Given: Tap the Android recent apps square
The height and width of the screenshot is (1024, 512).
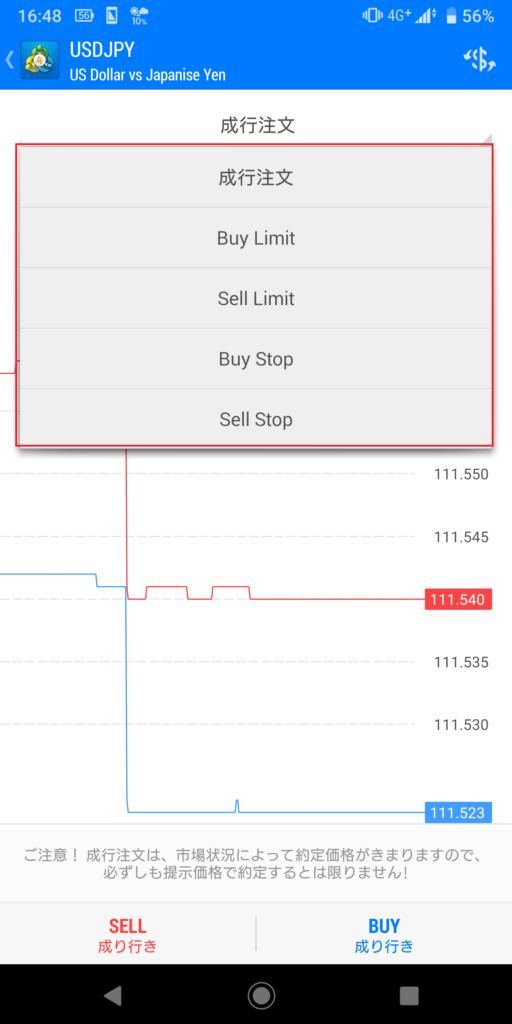Looking at the screenshot, I should pos(409,995).
